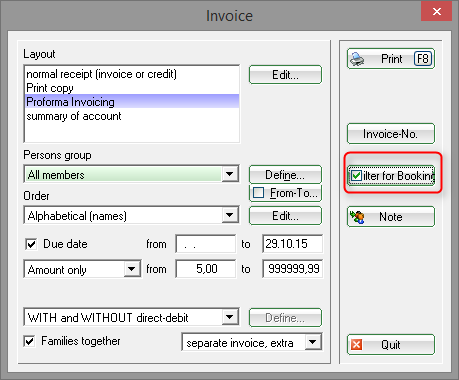Click WITH and WITHOUT direct-debit combo box
459x380 pixels.
[131, 317]
